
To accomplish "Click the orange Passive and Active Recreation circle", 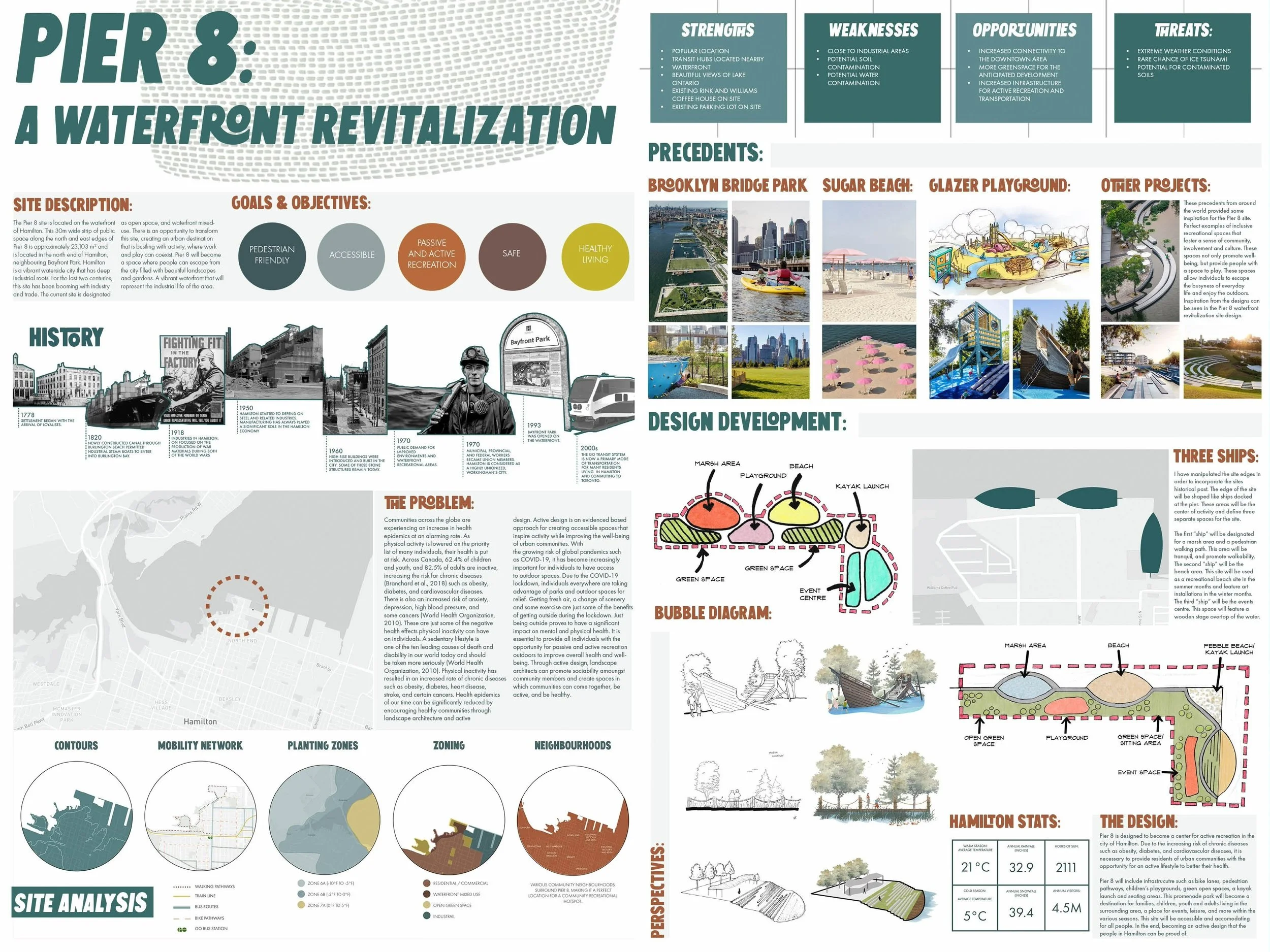I will (432, 256).
